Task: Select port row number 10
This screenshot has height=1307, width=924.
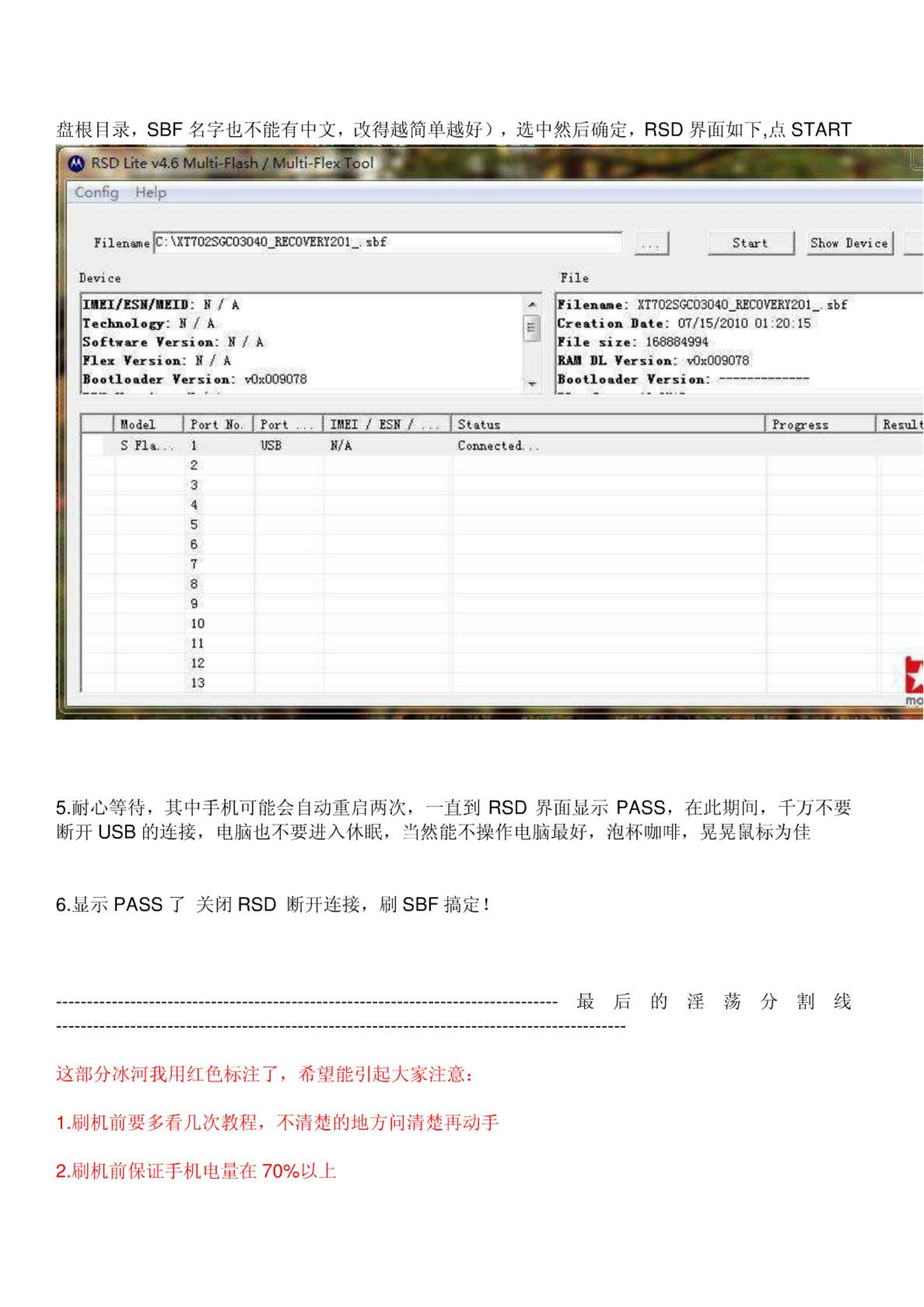Action: coord(197,624)
